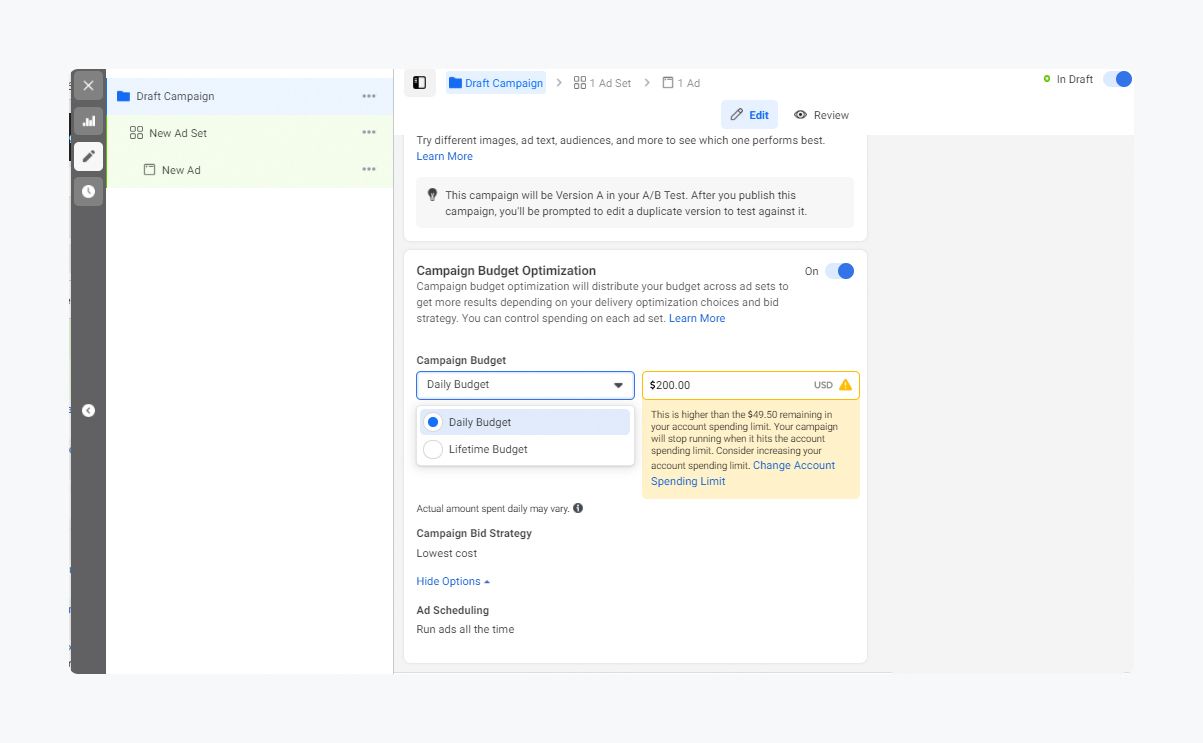The image size is (1203, 743).
Task: Toggle the side panel layout icon
Action: click(420, 83)
